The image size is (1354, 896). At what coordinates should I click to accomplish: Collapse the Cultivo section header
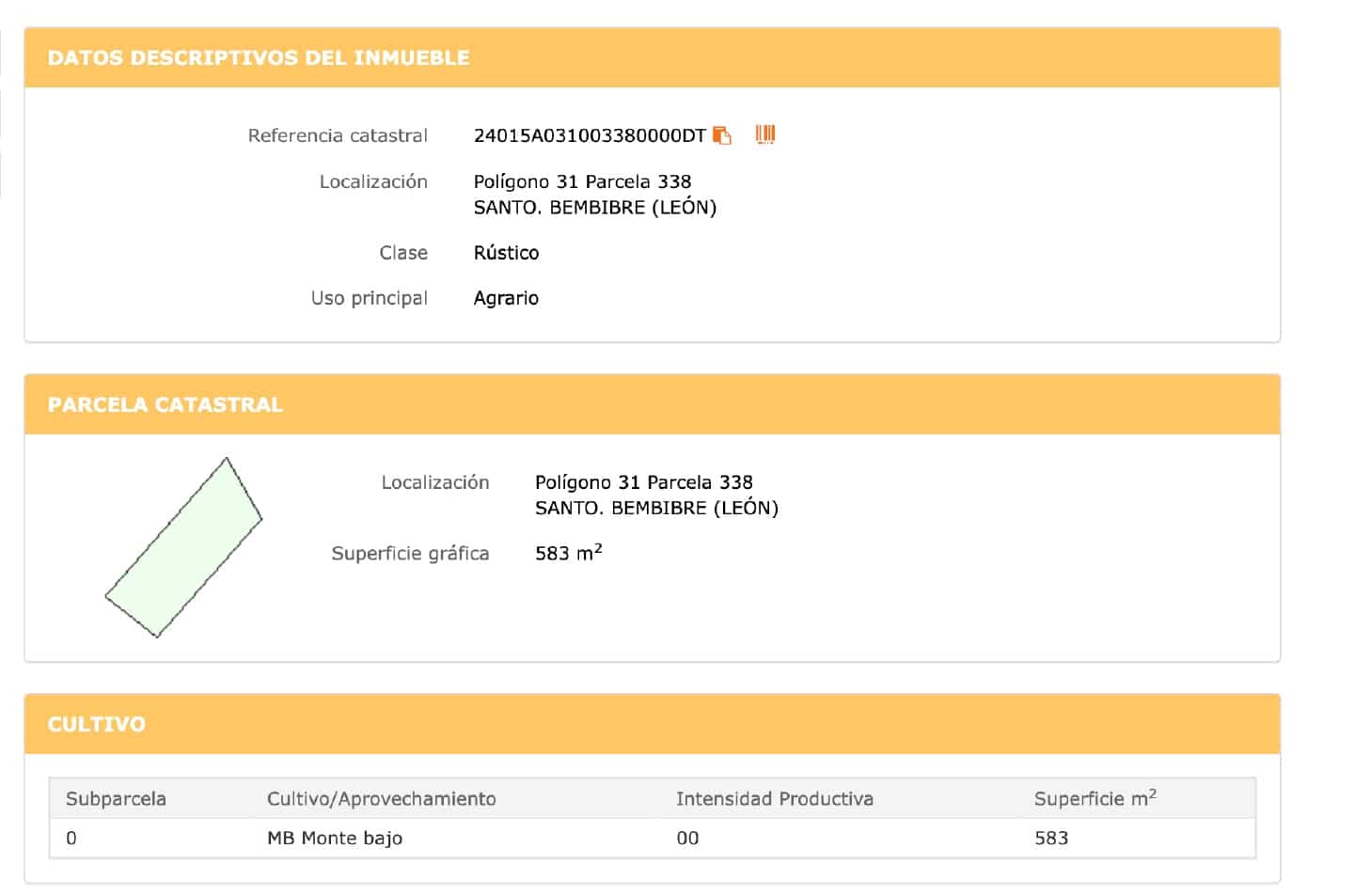[x=97, y=724]
